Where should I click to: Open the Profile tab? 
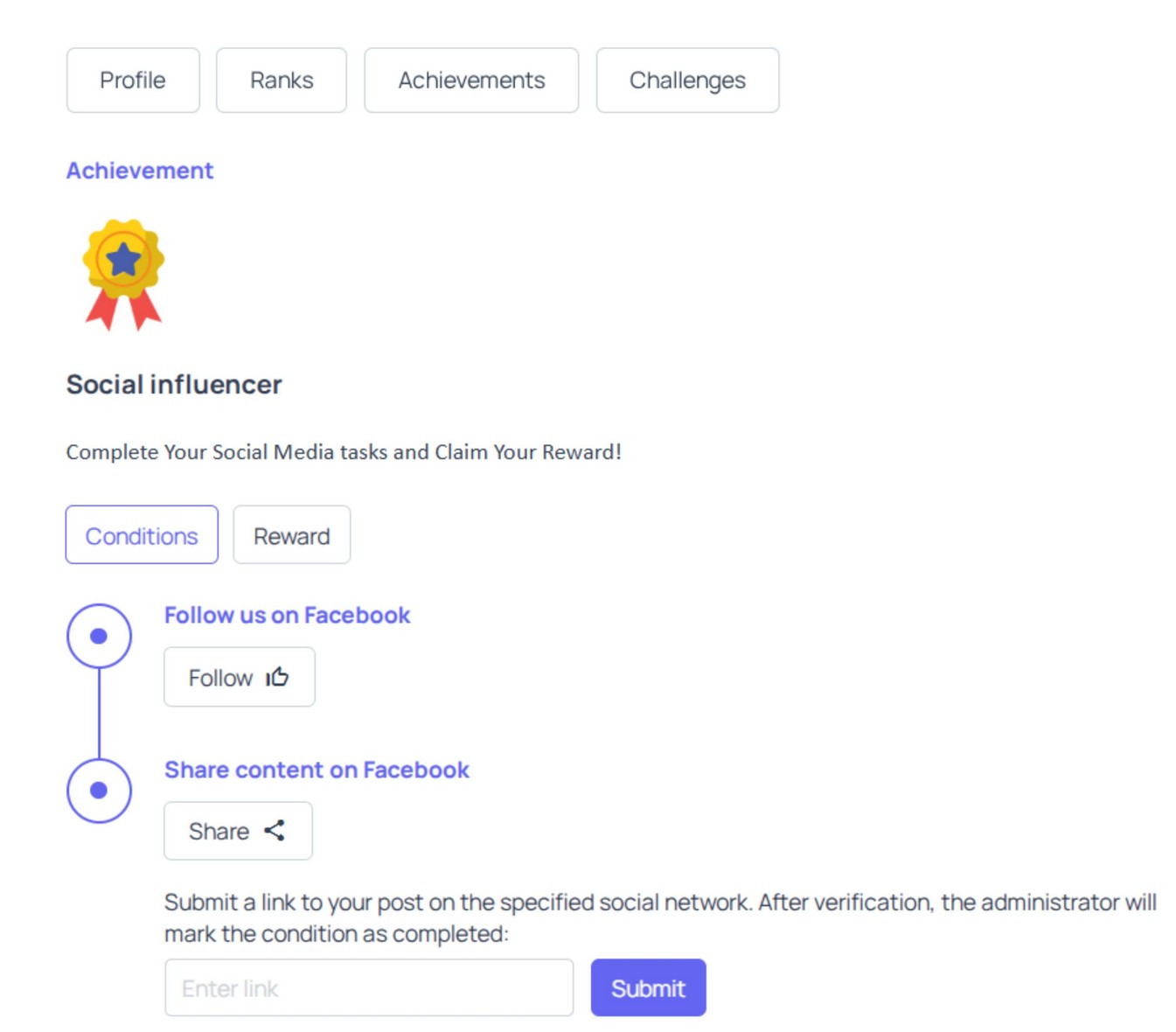tap(133, 80)
